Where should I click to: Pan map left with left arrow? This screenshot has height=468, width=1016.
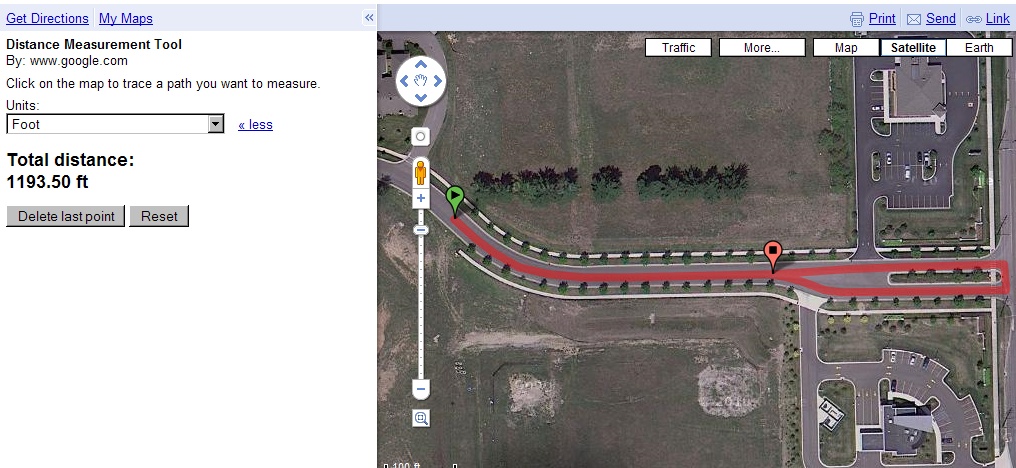click(404, 81)
